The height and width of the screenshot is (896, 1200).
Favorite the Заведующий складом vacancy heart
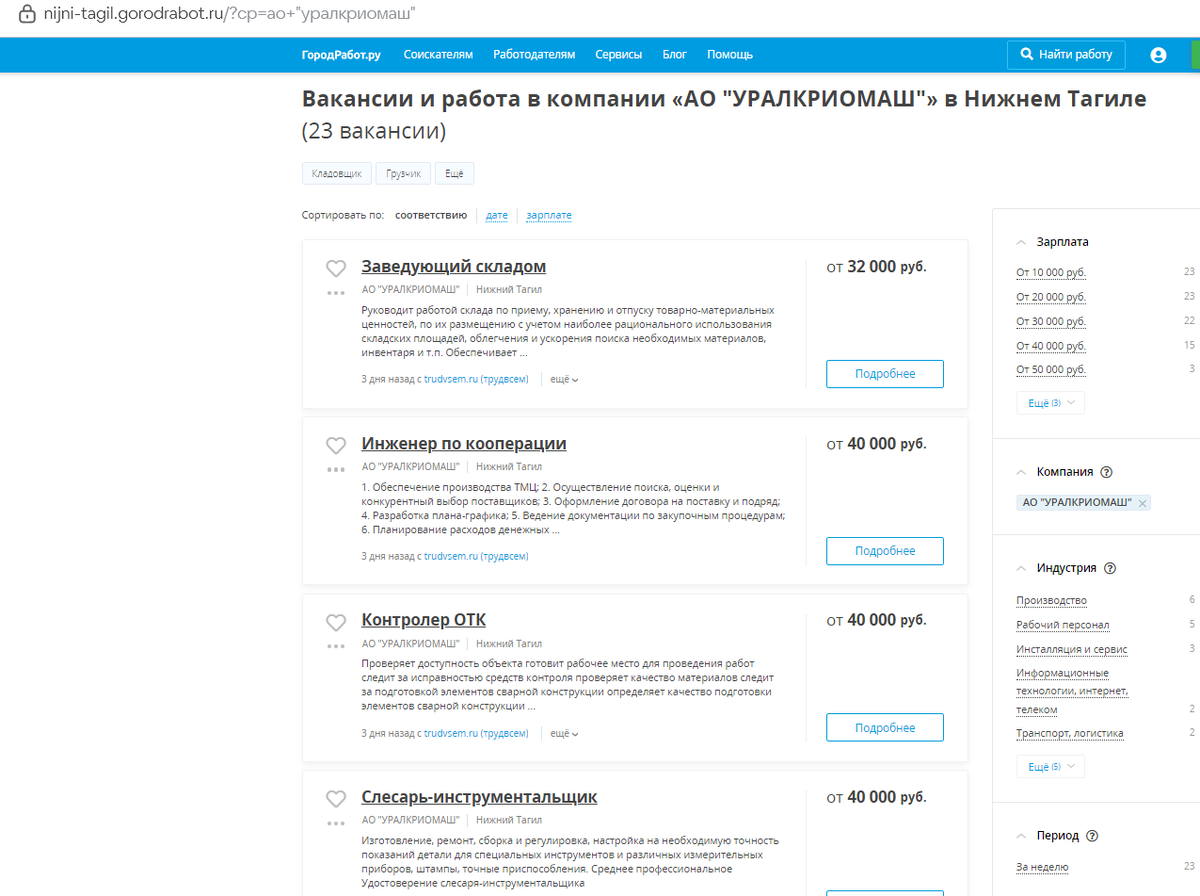point(336,268)
